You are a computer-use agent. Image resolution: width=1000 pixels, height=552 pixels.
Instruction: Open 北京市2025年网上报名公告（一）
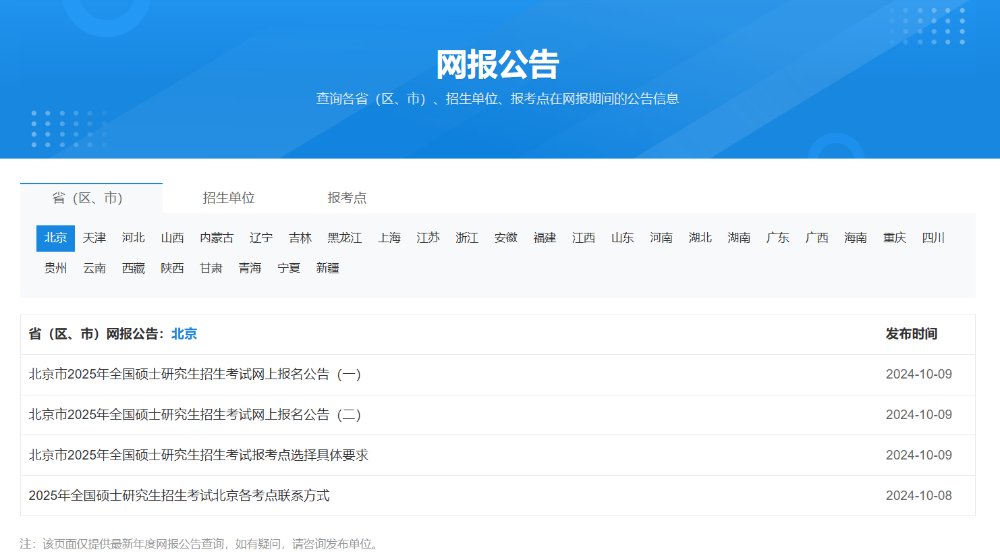(195, 375)
